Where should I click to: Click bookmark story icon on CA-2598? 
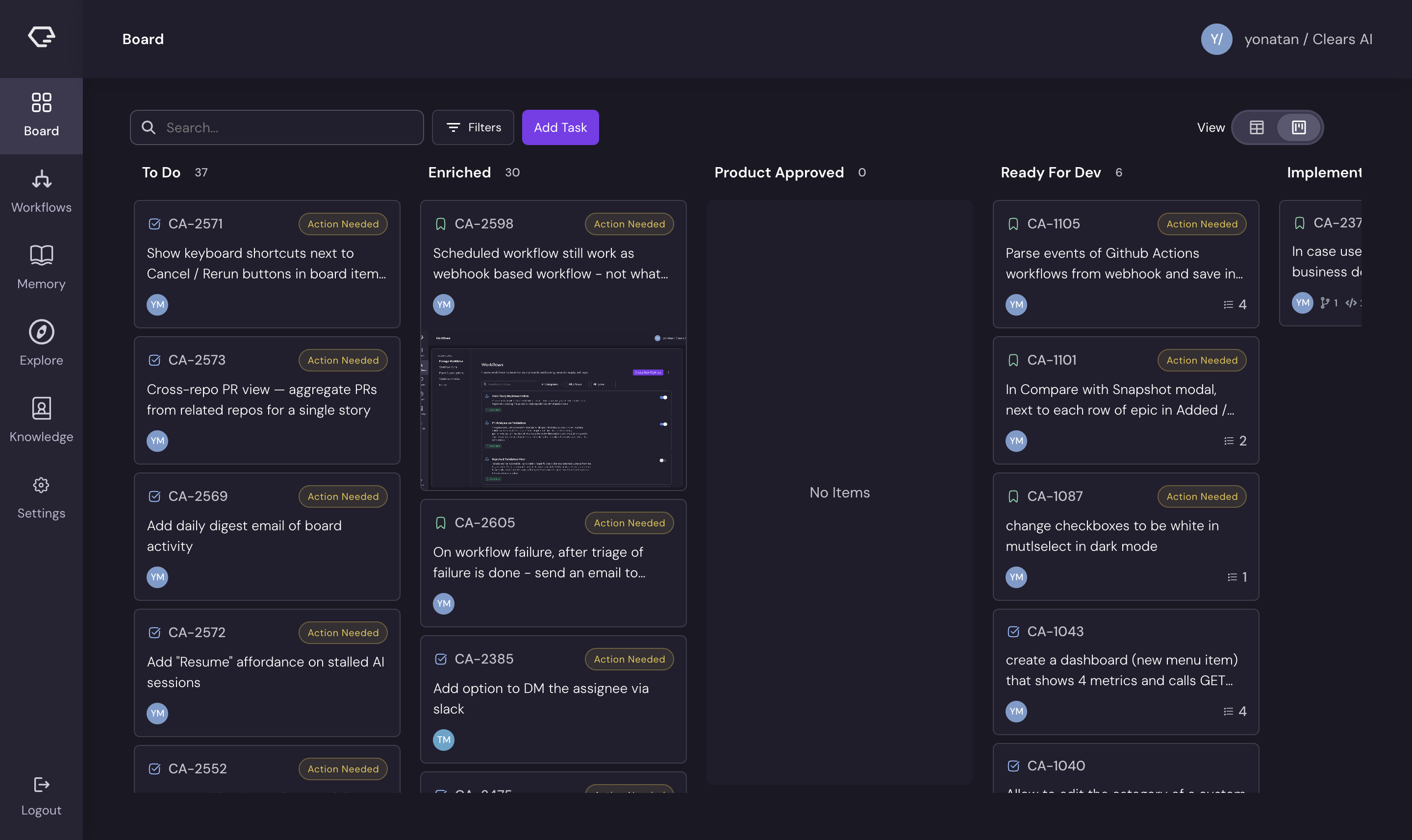pyautogui.click(x=440, y=224)
